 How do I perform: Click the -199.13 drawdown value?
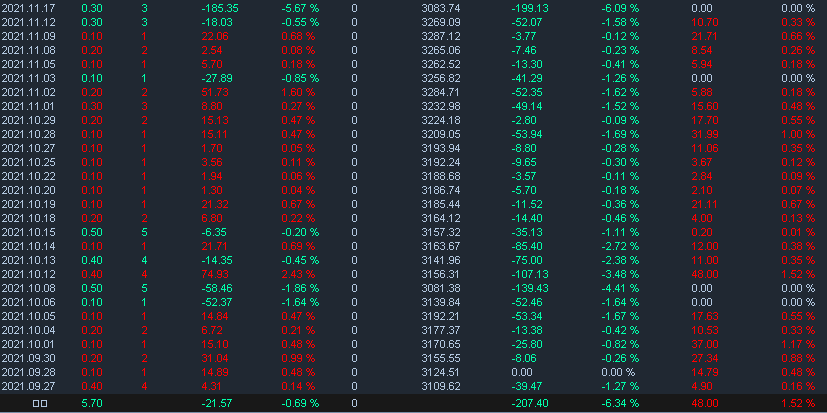point(527,8)
